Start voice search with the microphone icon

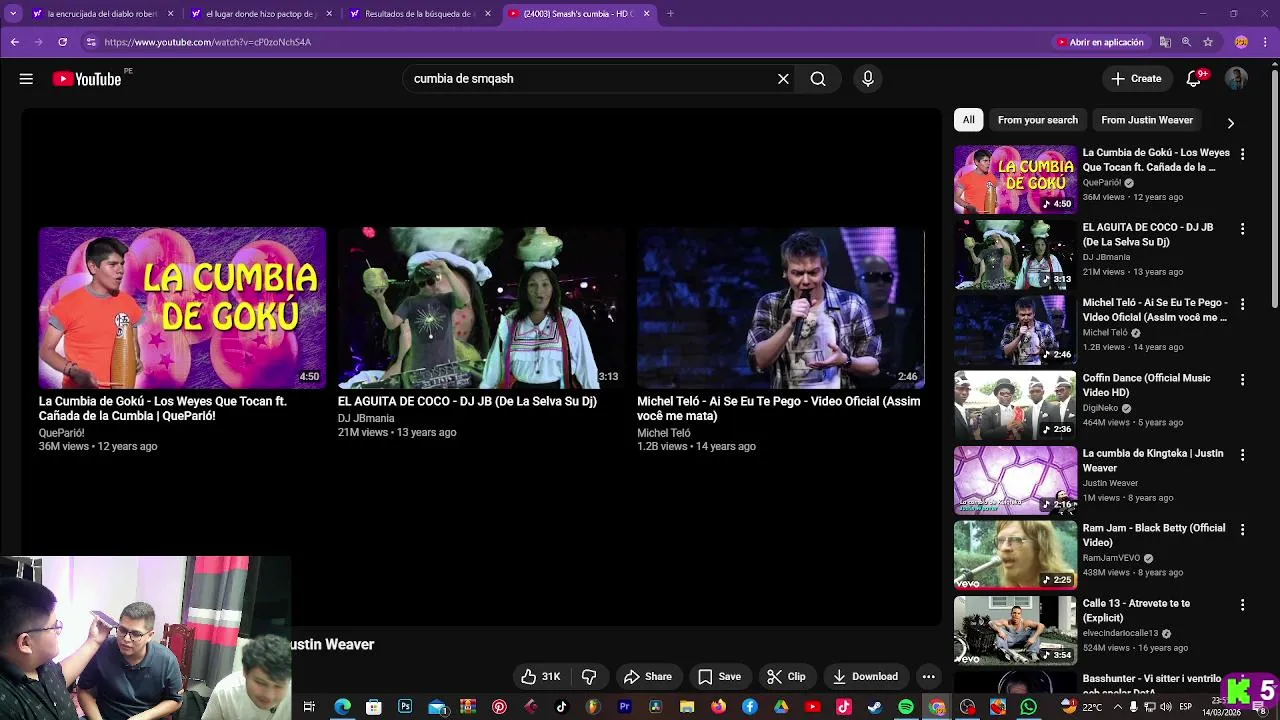point(868,79)
